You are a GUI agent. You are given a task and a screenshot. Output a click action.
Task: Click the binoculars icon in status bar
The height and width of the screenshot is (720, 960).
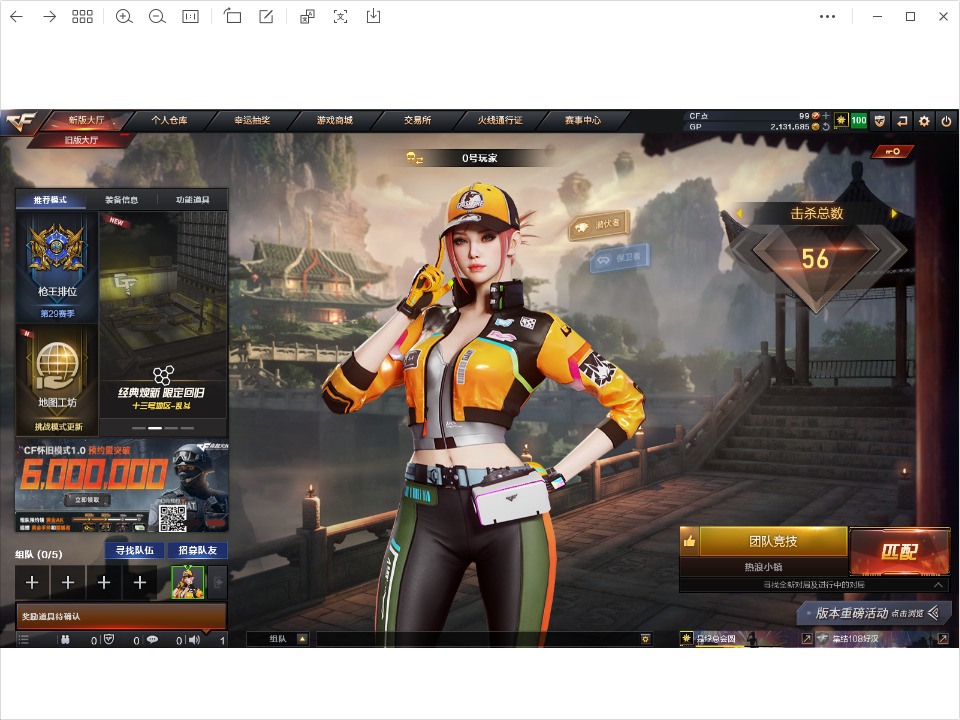64,640
